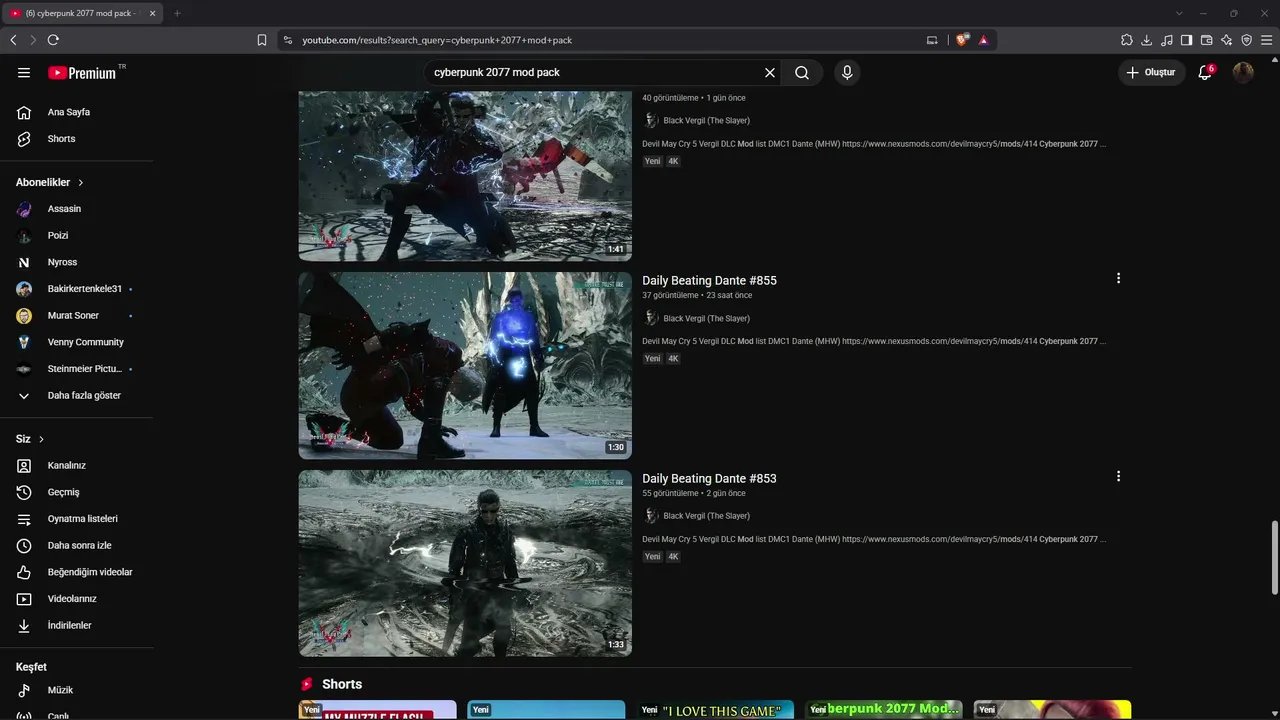The height and width of the screenshot is (720, 1280).
Task: Expand the Abonelikler section
Action: coord(50,182)
